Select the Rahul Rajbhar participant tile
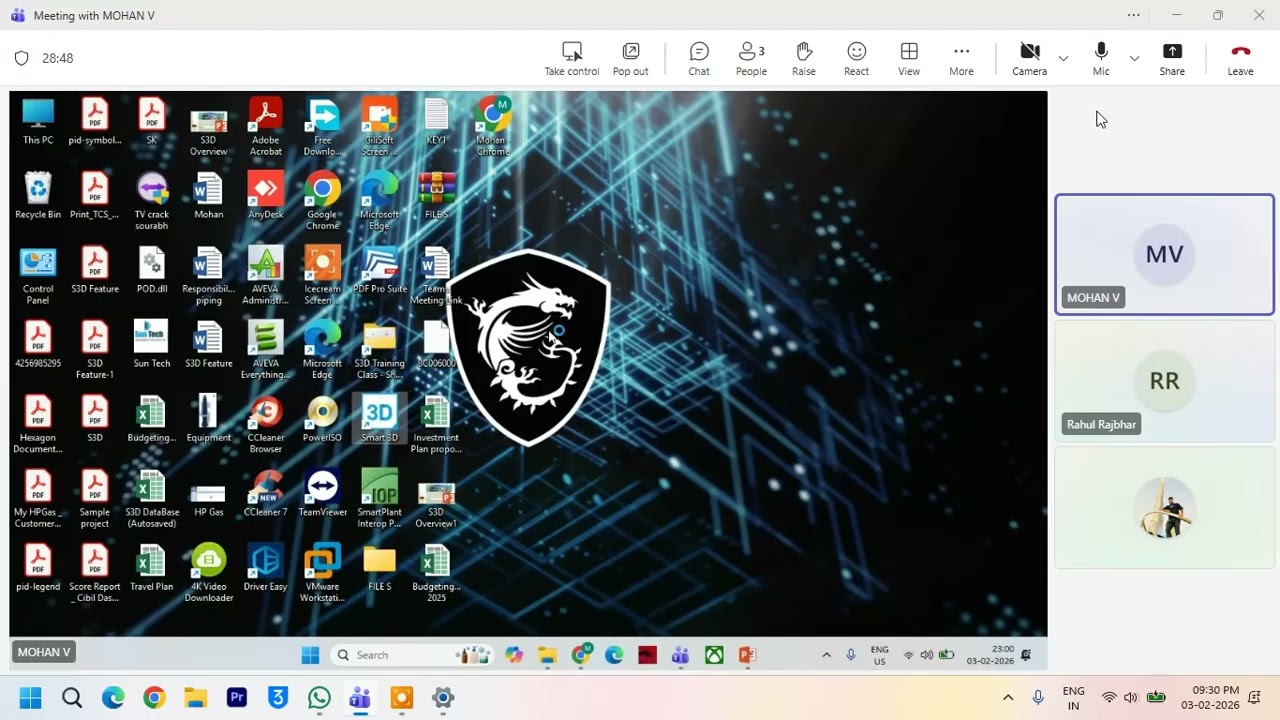The image size is (1280, 720). coord(1164,381)
